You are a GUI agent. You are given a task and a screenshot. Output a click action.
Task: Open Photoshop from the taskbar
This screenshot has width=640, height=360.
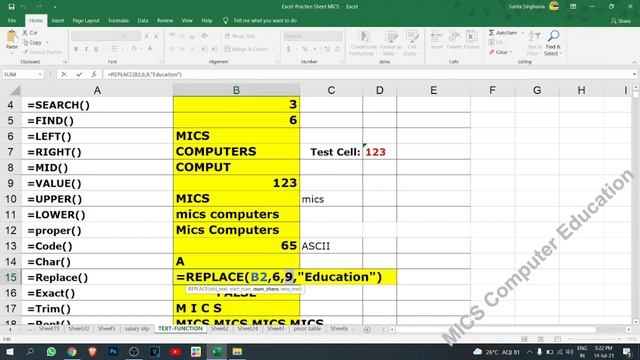coord(113,351)
